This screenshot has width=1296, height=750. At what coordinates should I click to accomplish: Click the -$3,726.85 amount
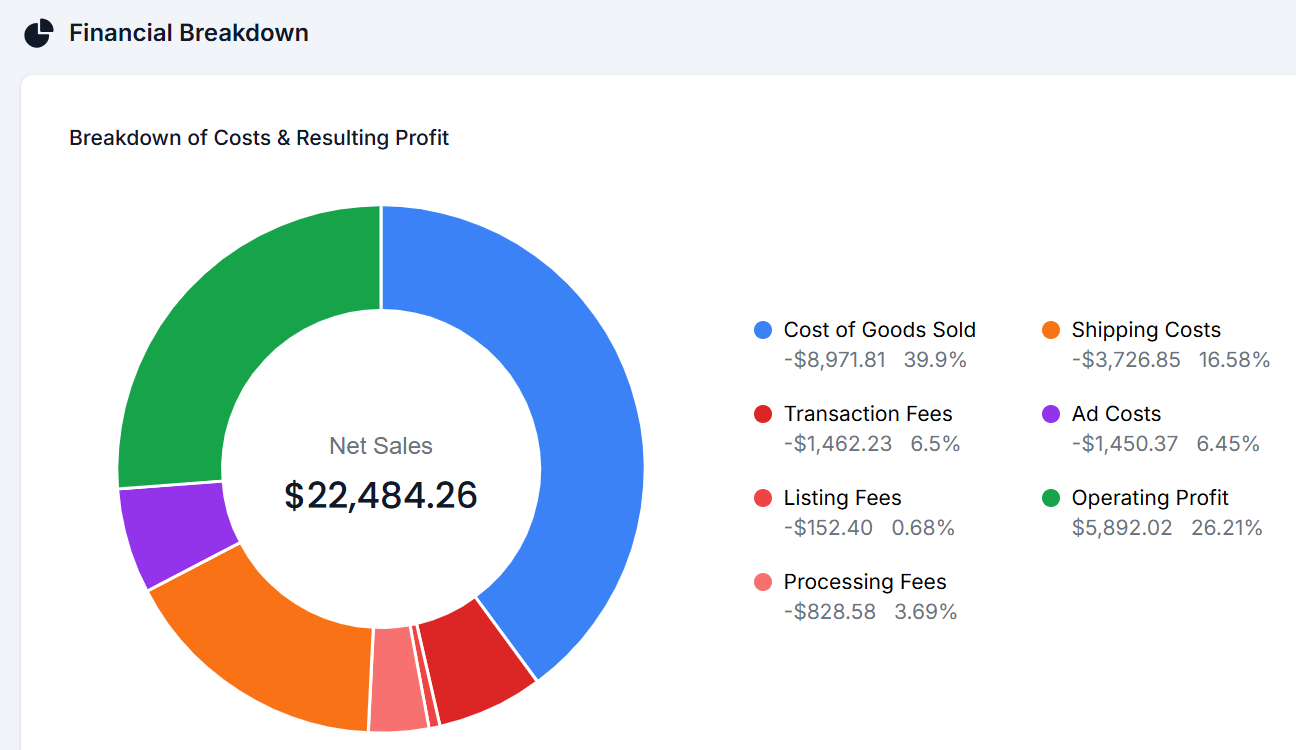(x=1126, y=360)
